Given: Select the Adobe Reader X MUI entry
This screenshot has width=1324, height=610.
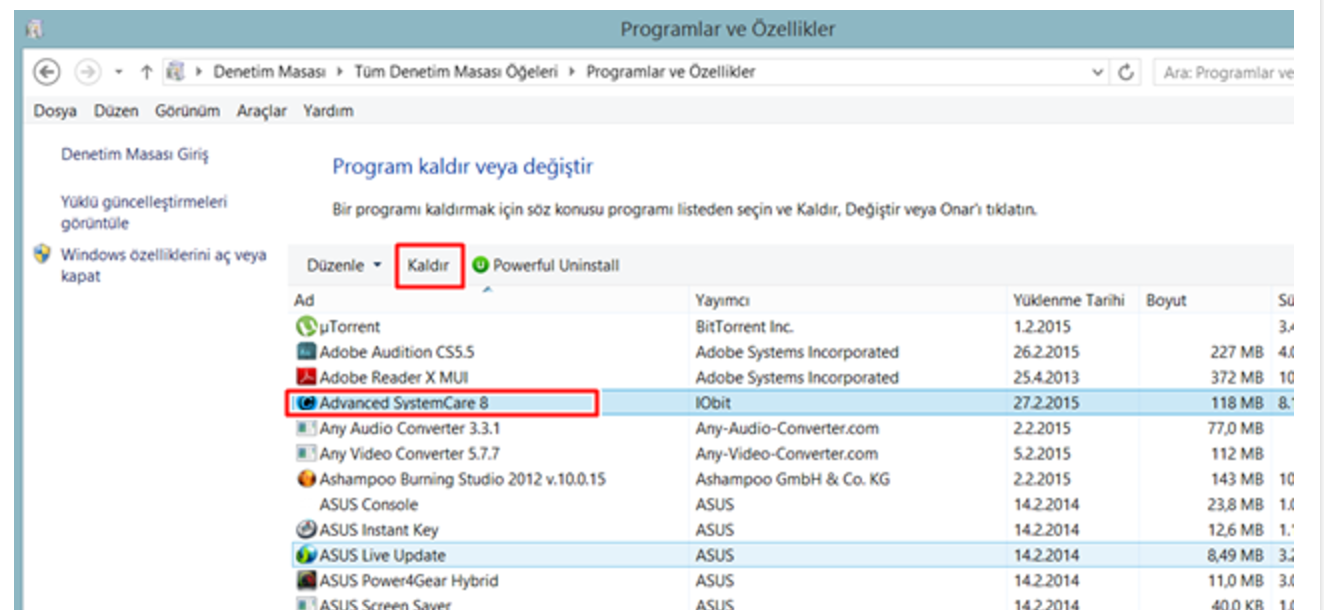Looking at the screenshot, I should 393,377.
